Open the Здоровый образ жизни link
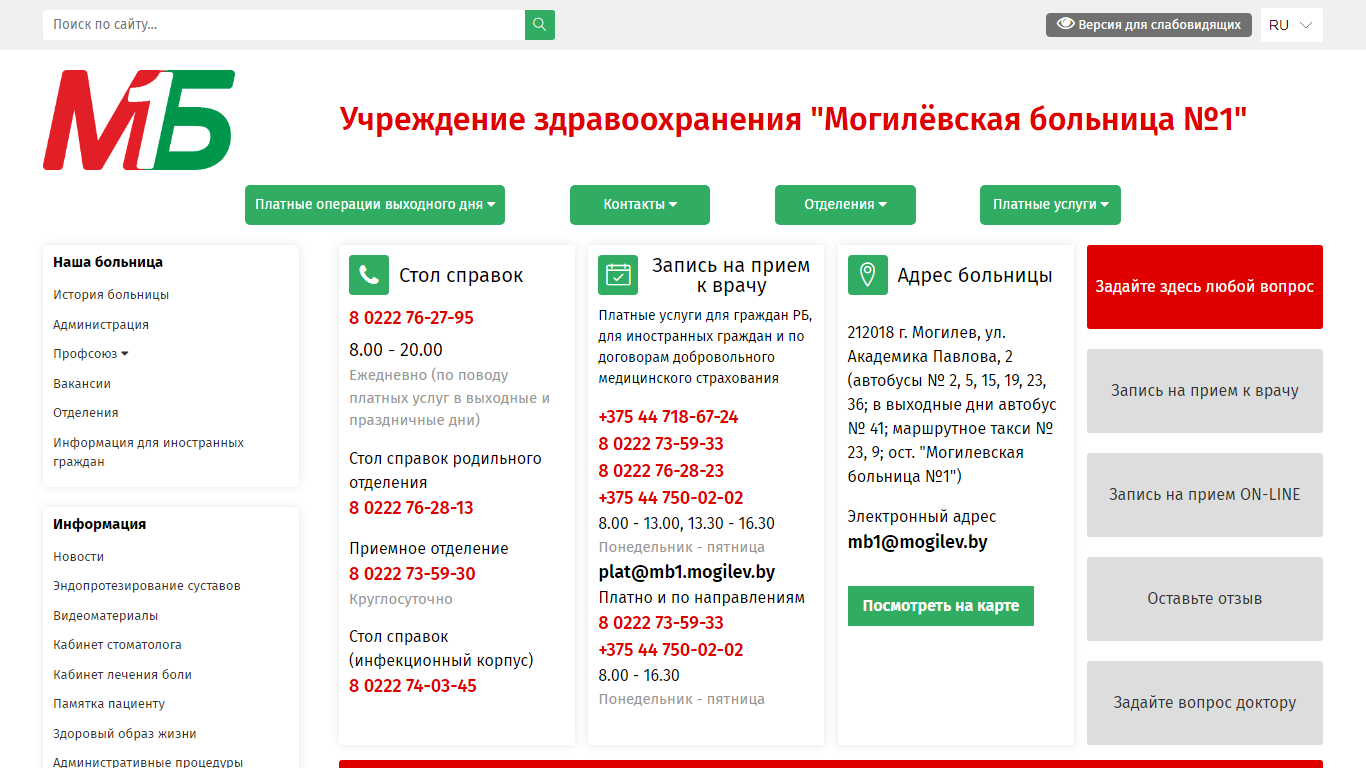 tap(125, 734)
